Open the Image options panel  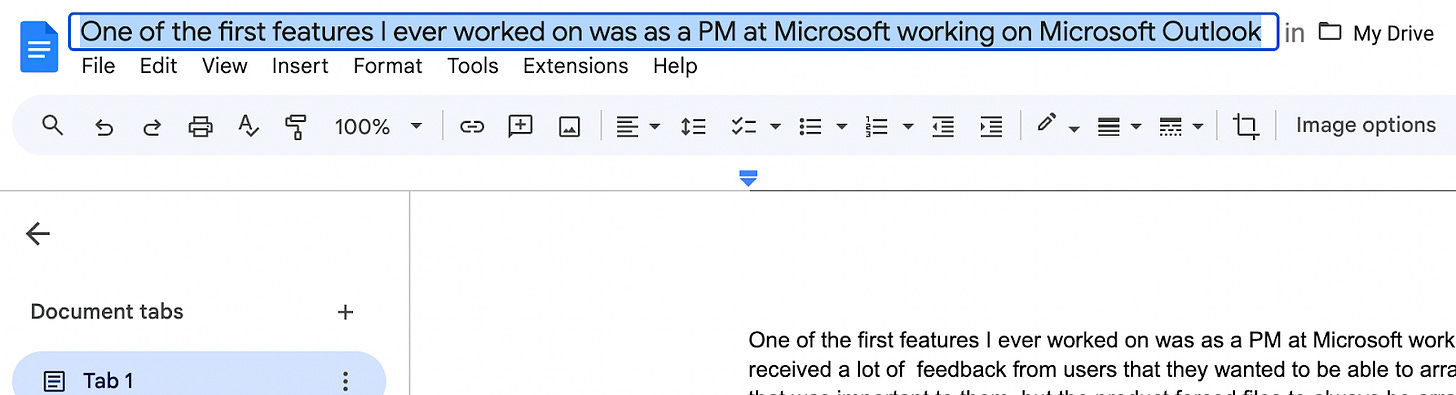(x=1366, y=125)
